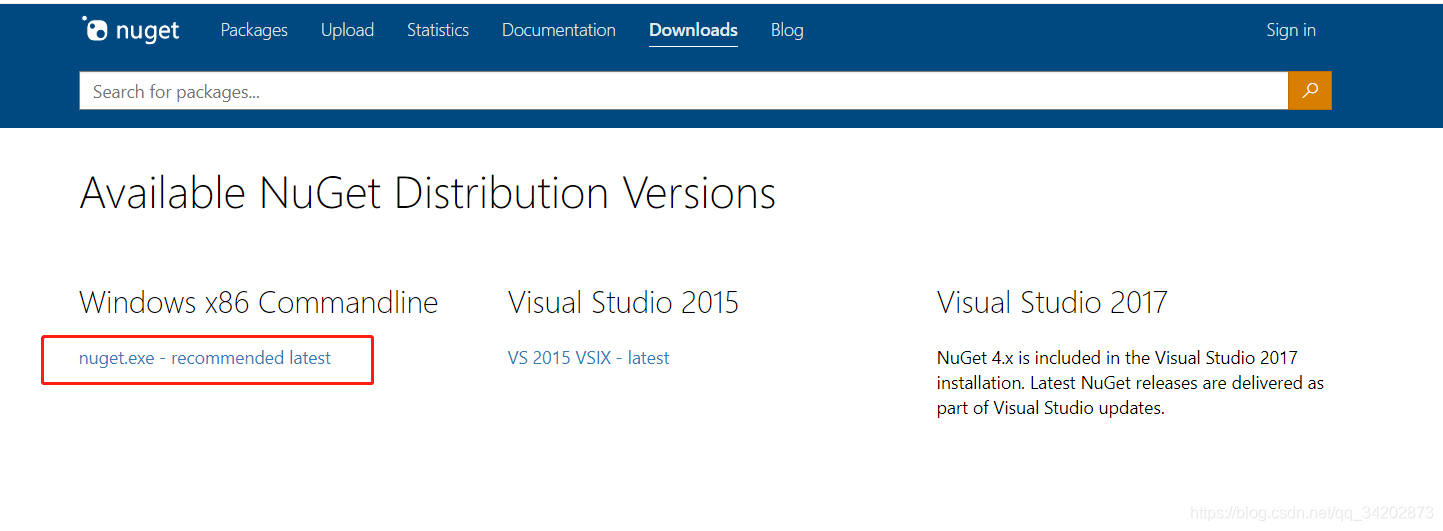Click the Available NuGet Distribution Versions heading
Viewport: 1443px width, 531px height.
pyautogui.click(x=428, y=193)
